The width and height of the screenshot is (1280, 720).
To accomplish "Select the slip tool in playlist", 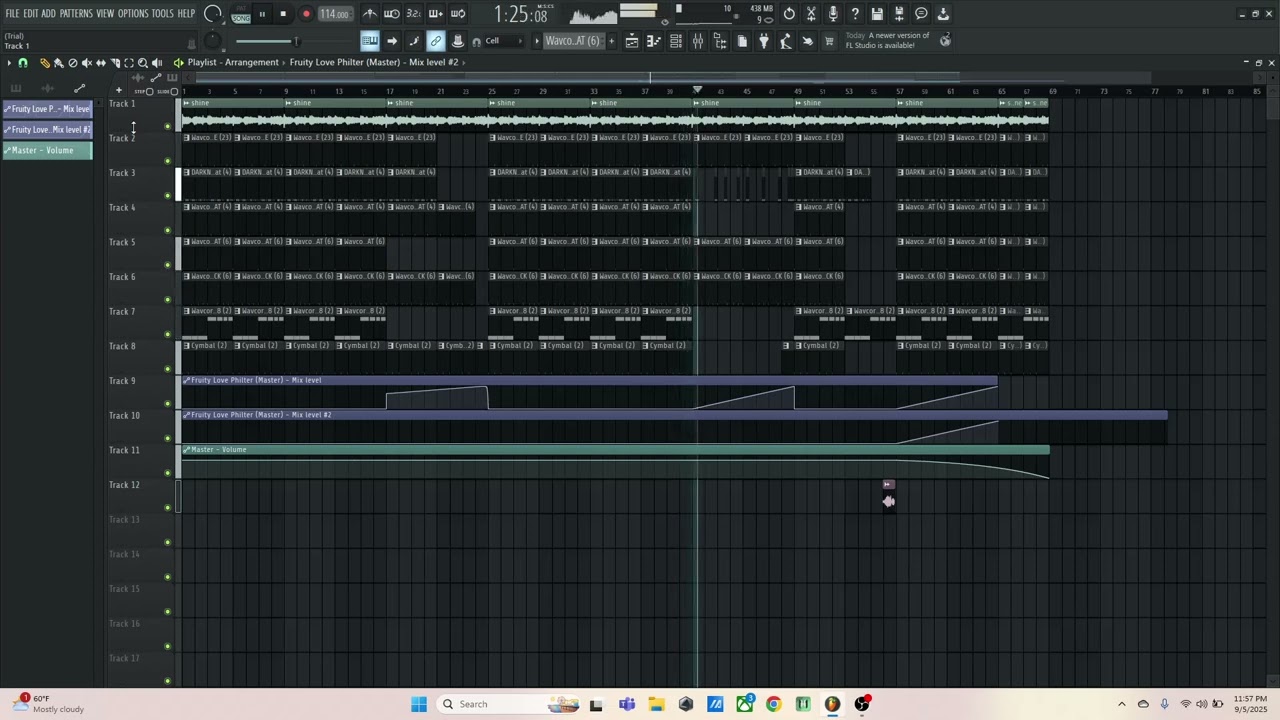I will 101,63.
